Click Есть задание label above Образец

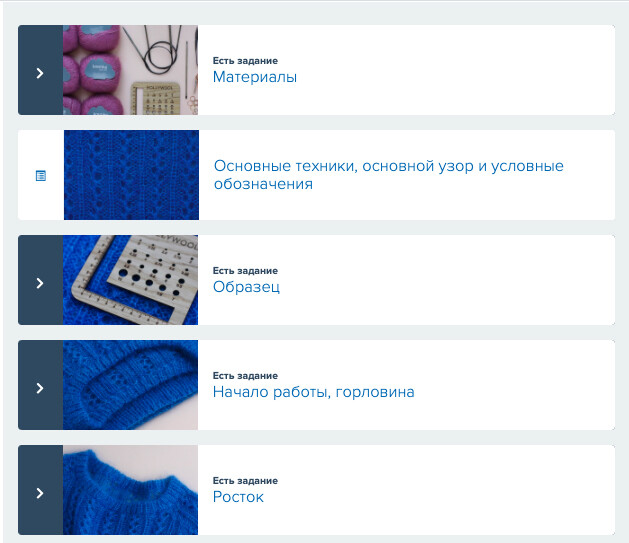pyautogui.click(x=245, y=271)
